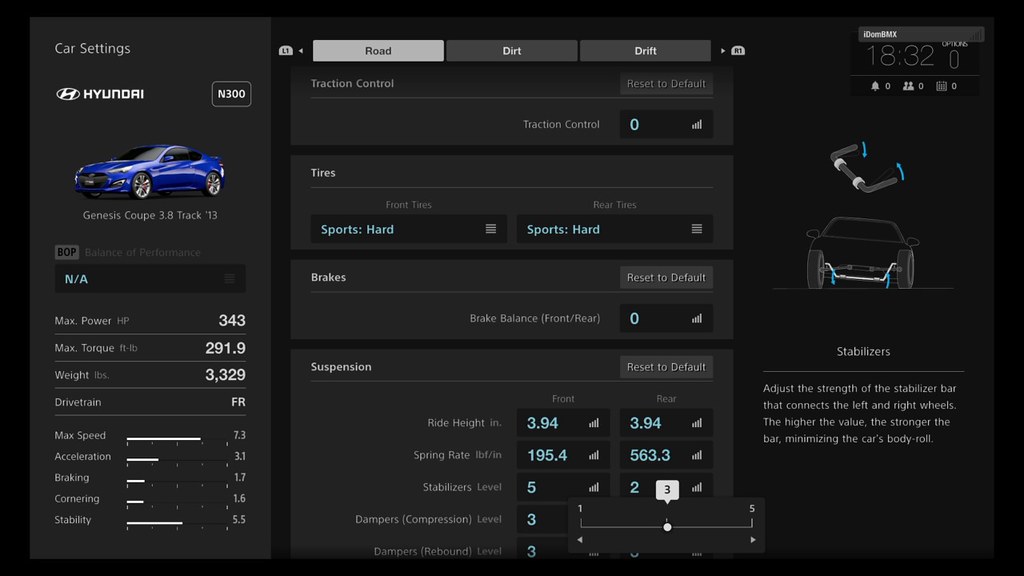Switch to the Dirt settings tab
Viewport: 1024px width, 576px height.
tap(511, 51)
